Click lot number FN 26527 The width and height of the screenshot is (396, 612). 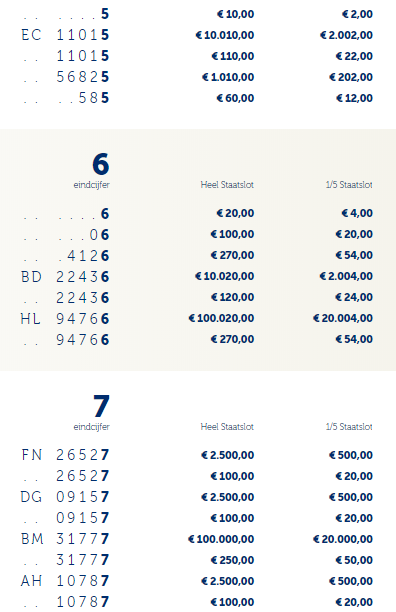[65, 455]
